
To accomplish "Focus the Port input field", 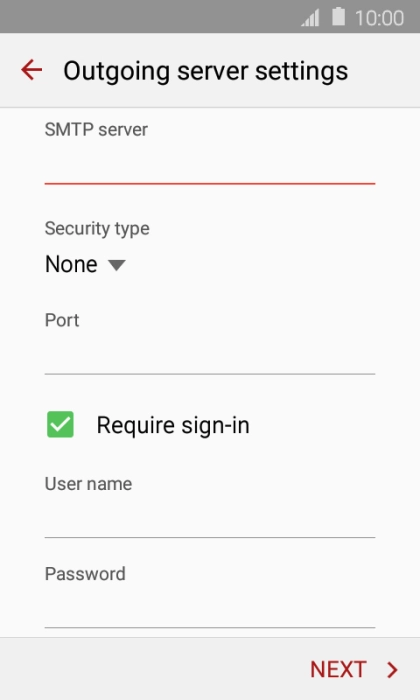I will point(210,355).
